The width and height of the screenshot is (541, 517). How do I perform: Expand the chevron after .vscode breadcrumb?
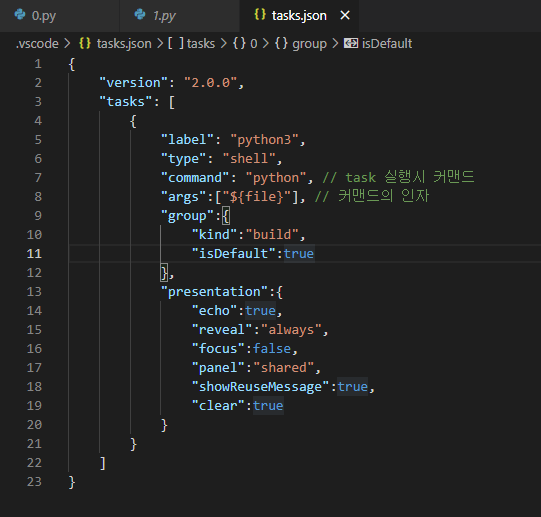click(x=68, y=43)
